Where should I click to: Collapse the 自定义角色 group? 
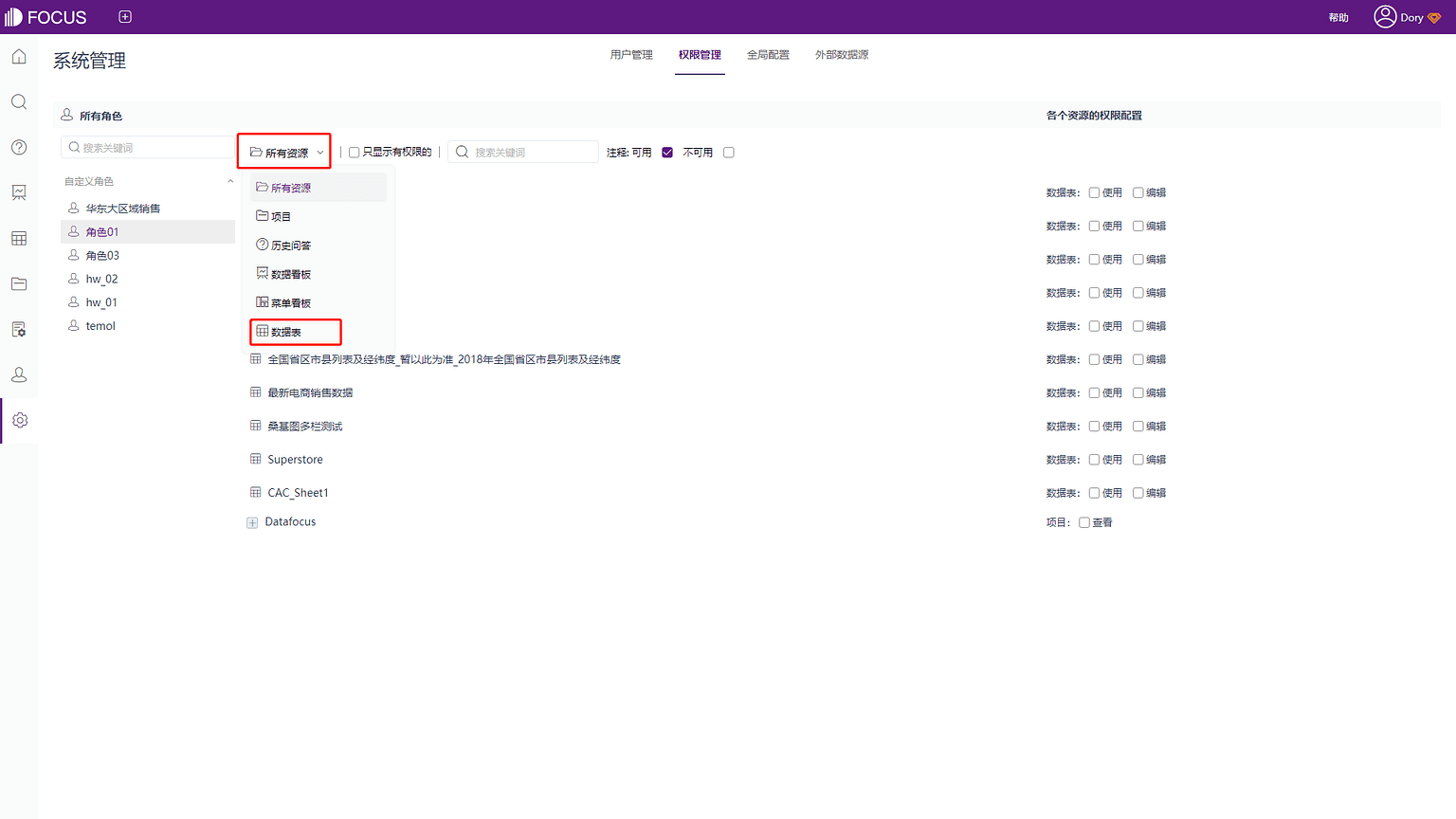[230, 181]
